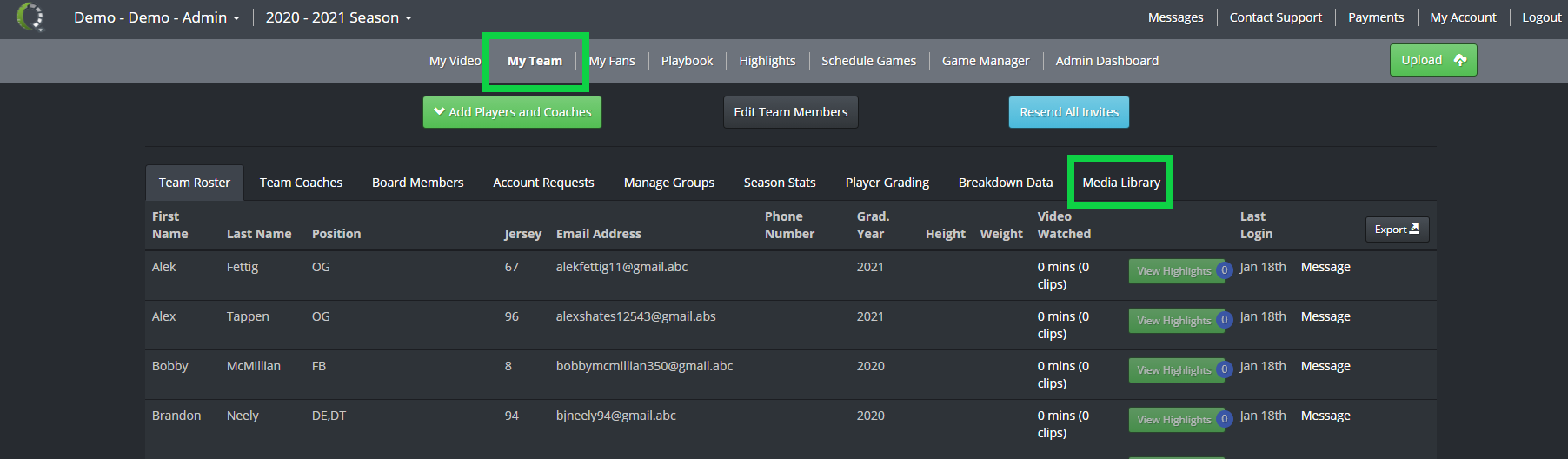This screenshot has height=459, width=1568.
Task: Message Alek Fettig
Action: [1325, 267]
